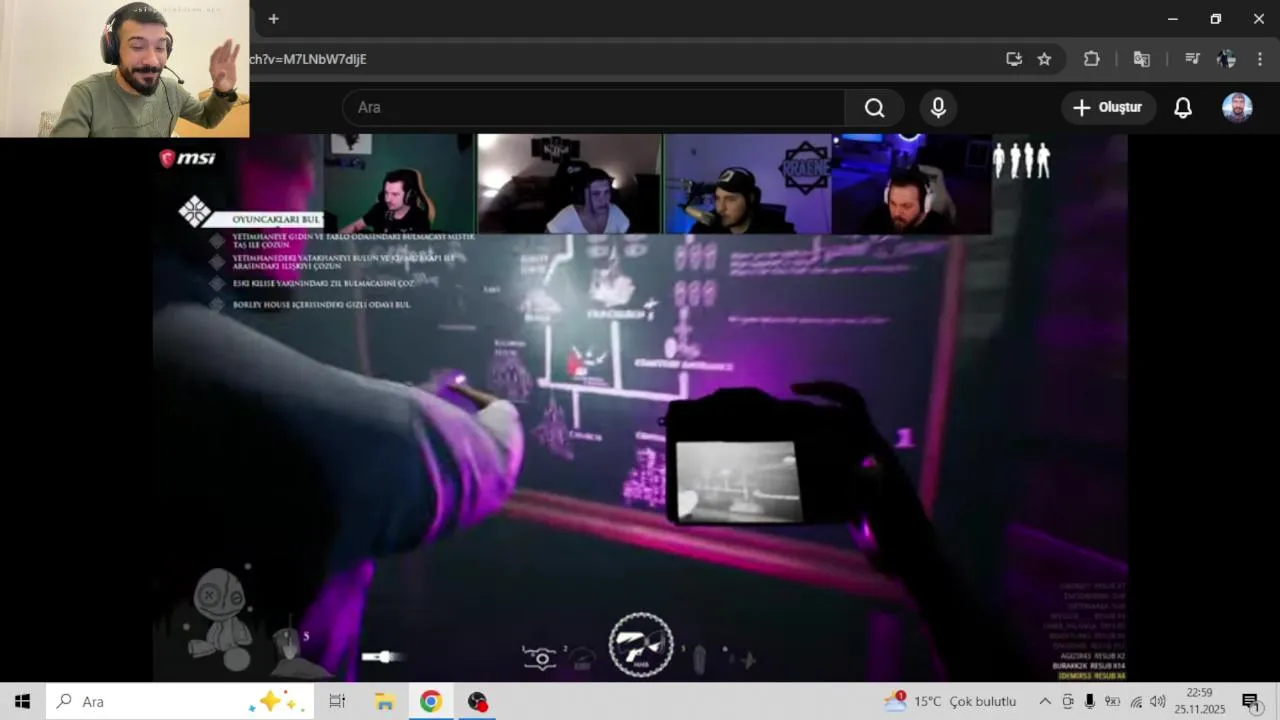Image resolution: width=1280 pixels, height=720 pixels.
Task: Click the microphone tray icon
Action: click(1090, 702)
